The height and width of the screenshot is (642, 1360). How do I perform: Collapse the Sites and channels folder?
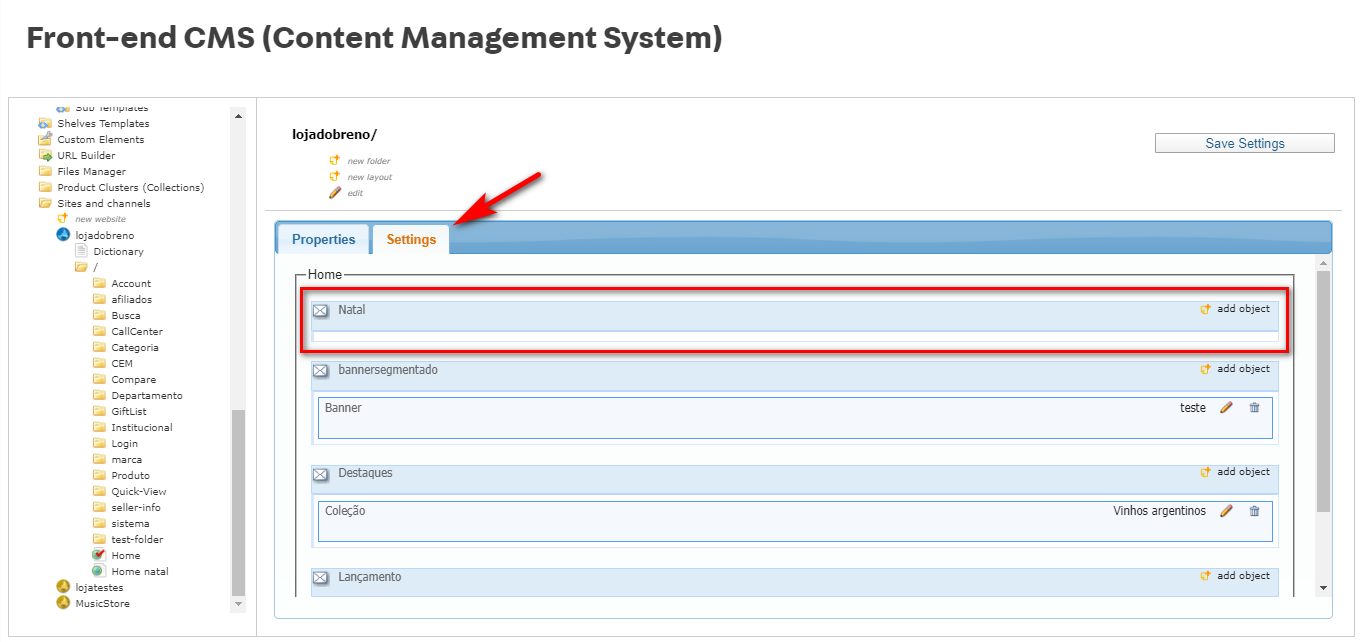tap(46, 204)
